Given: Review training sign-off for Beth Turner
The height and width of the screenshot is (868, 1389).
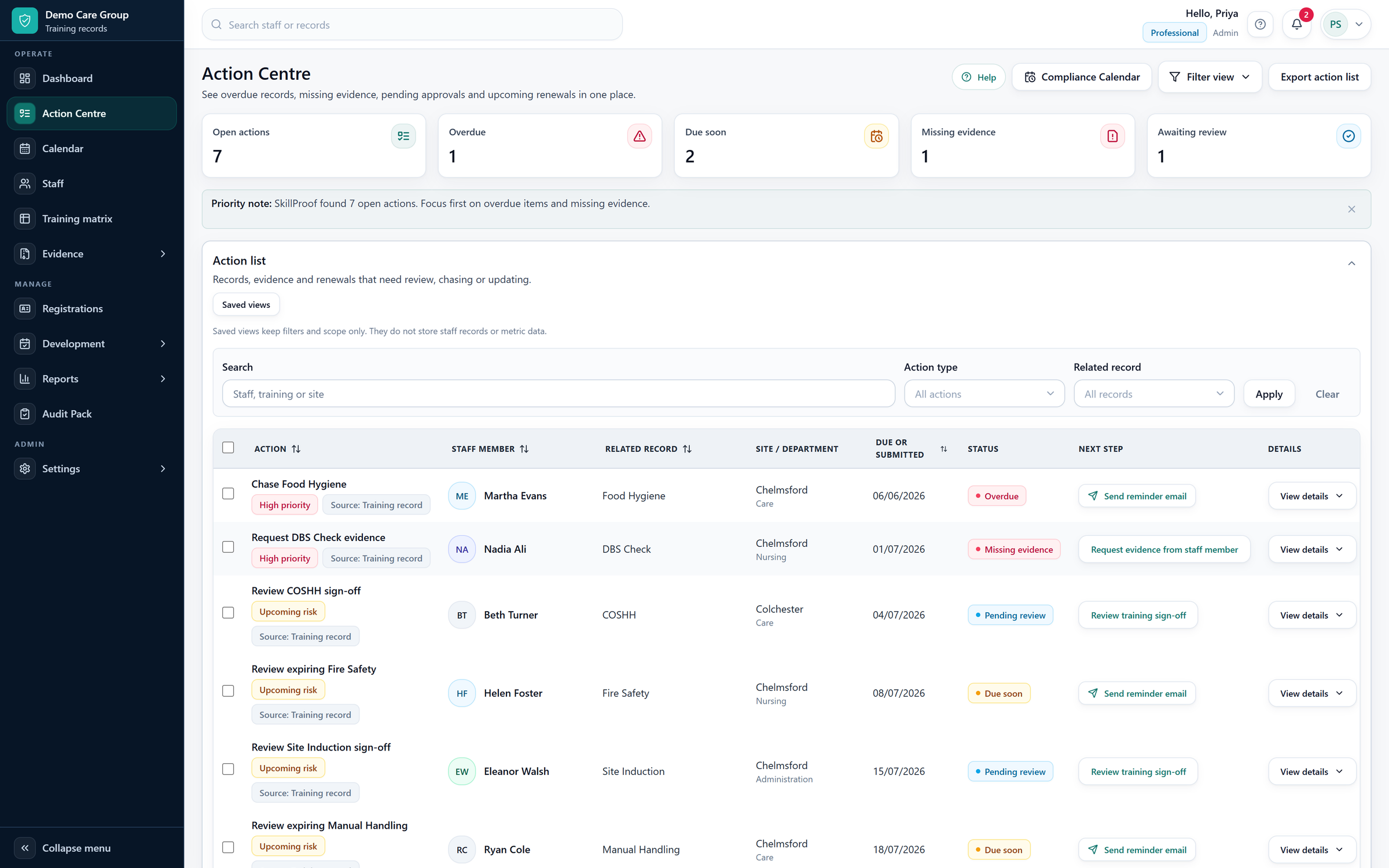Looking at the screenshot, I should coord(1138,616).
